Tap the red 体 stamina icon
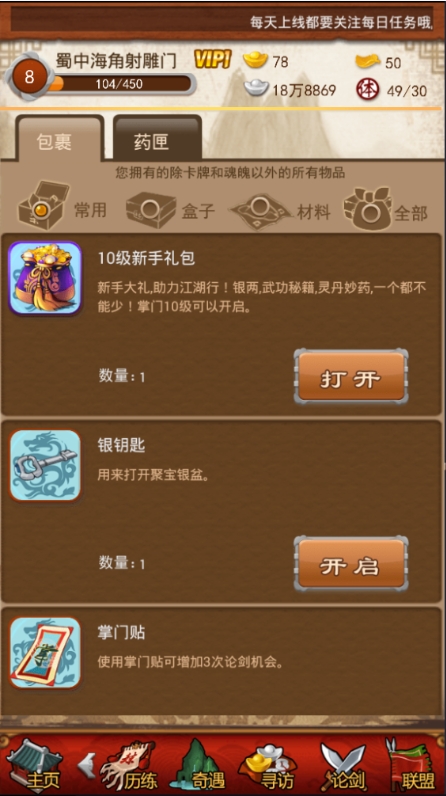Viewport: 446px width, 796px height. [367, 89]
